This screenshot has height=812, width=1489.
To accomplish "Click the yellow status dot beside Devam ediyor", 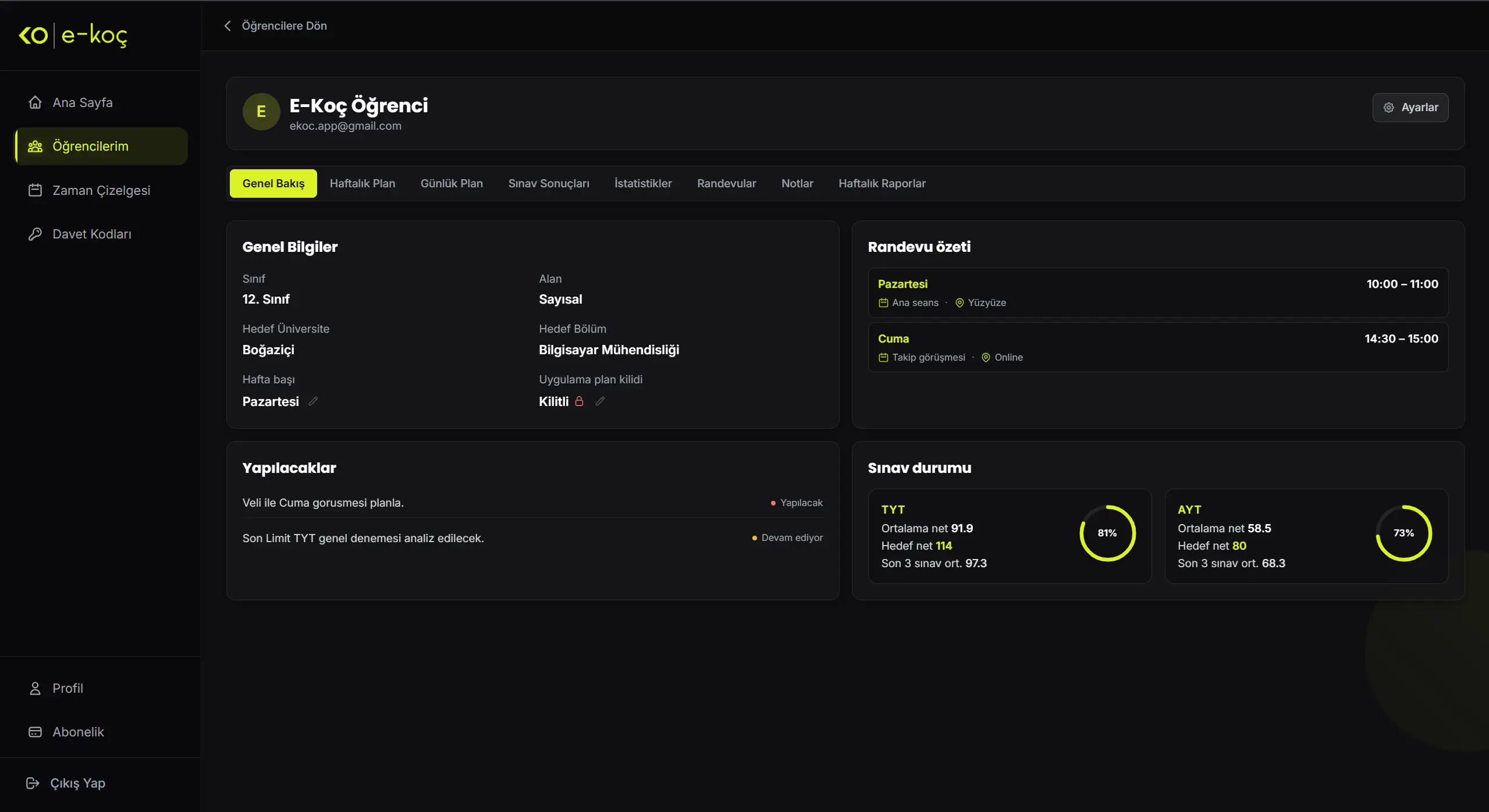I will pos(754,538).
